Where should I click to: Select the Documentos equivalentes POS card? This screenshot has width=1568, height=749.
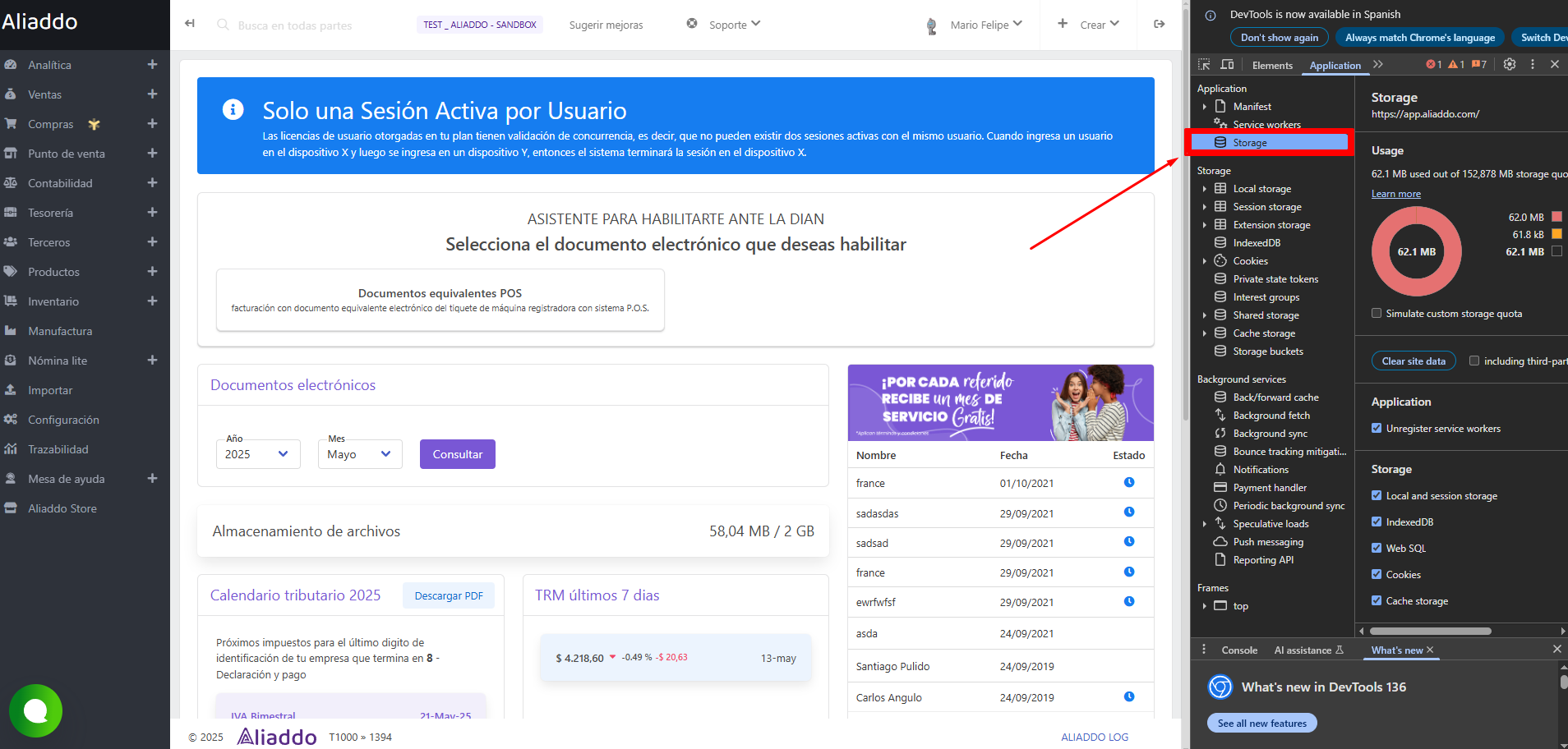coord(440,300)
